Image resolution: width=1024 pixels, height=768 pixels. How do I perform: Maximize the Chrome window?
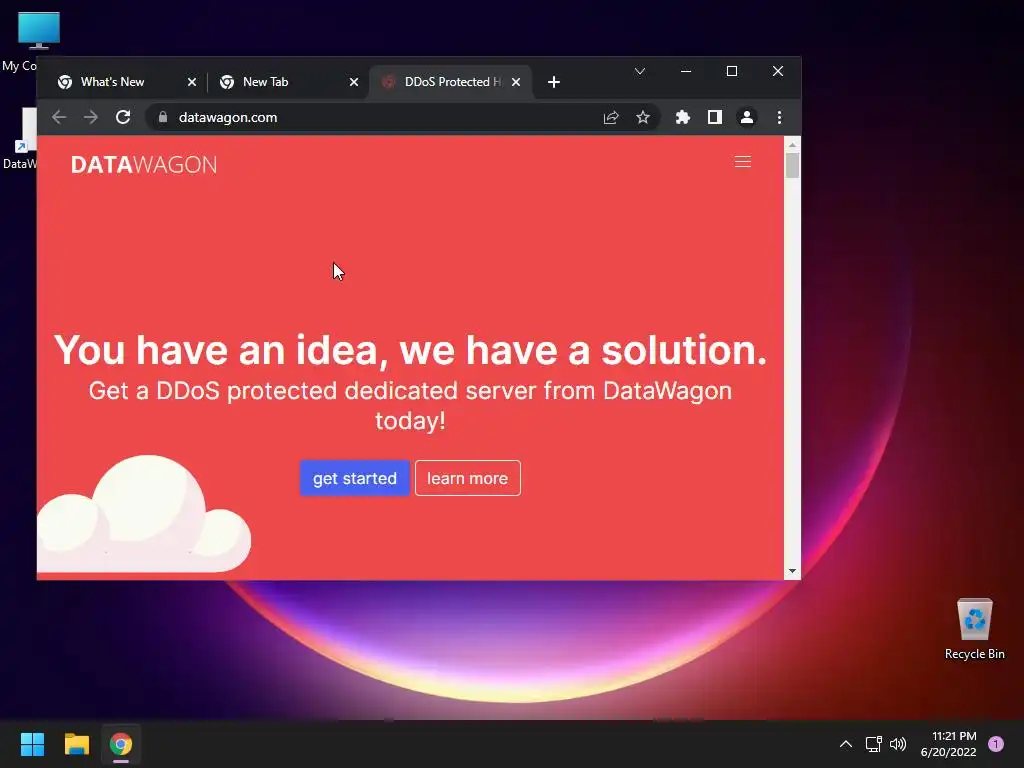pyautogui.click(x=731, y=71)
